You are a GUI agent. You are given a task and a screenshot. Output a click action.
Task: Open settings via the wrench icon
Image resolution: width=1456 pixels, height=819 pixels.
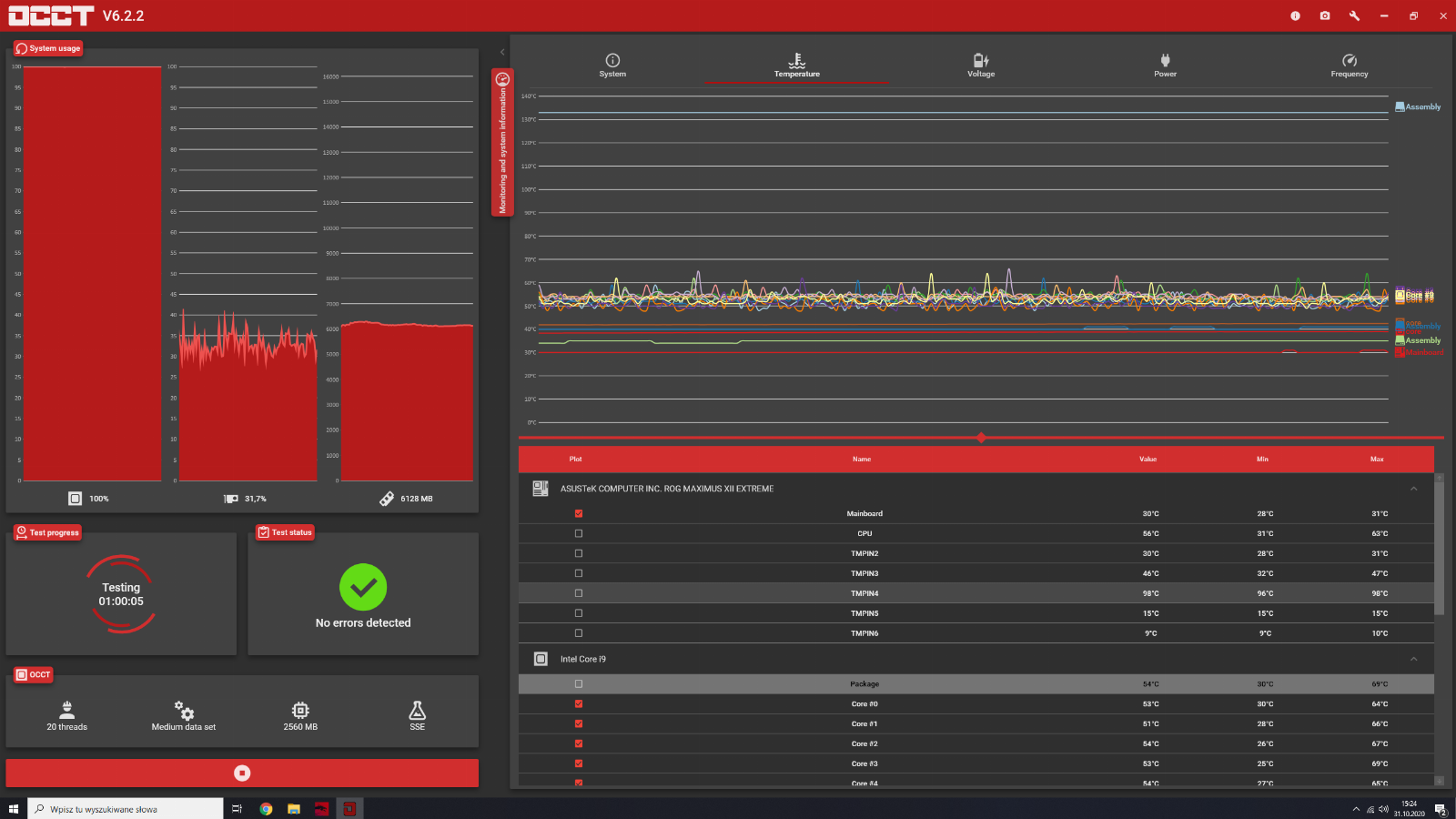(1354, 15)
